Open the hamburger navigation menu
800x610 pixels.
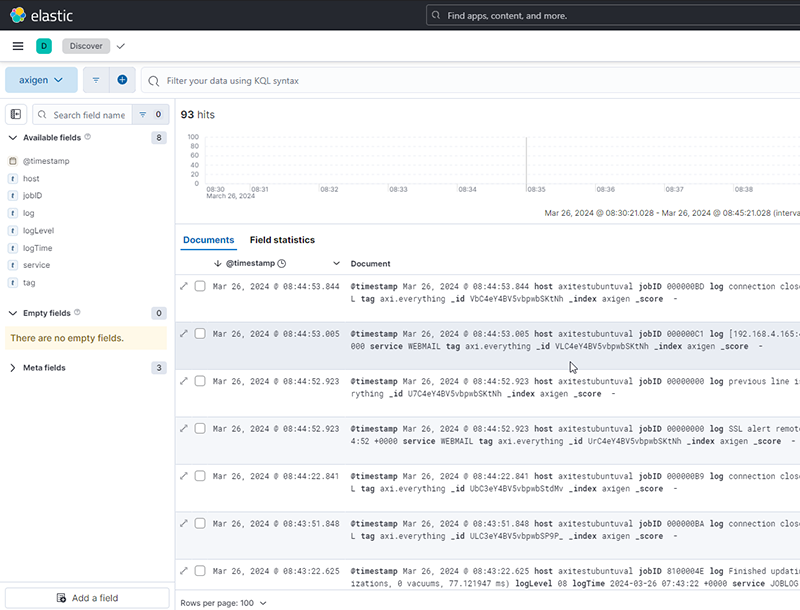(18, 46)
